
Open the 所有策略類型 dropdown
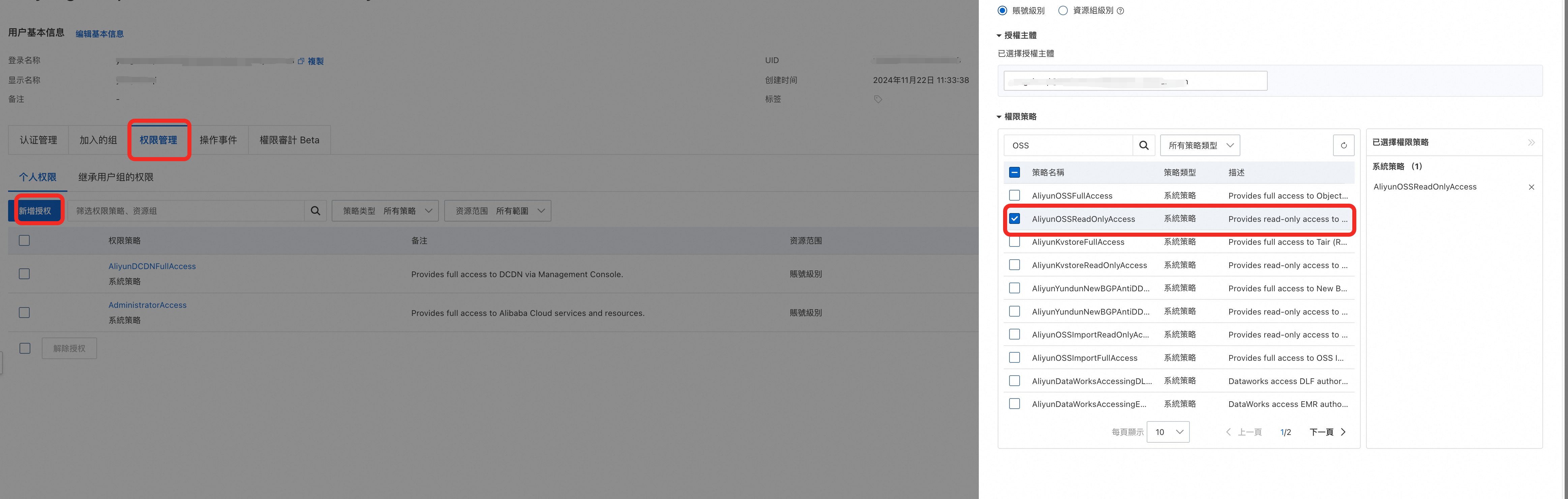coord(1200,145)
